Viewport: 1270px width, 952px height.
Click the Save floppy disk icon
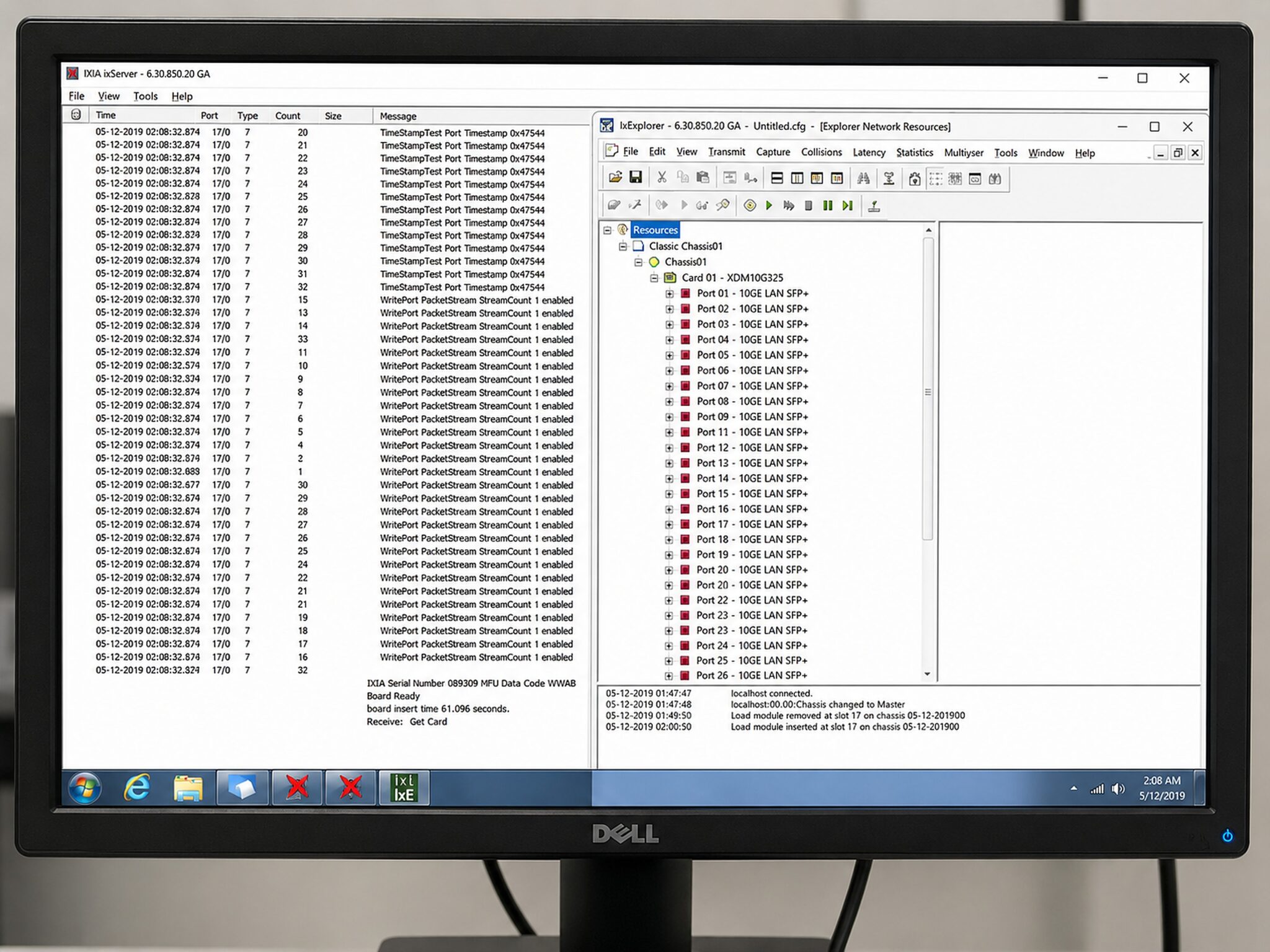636,178
